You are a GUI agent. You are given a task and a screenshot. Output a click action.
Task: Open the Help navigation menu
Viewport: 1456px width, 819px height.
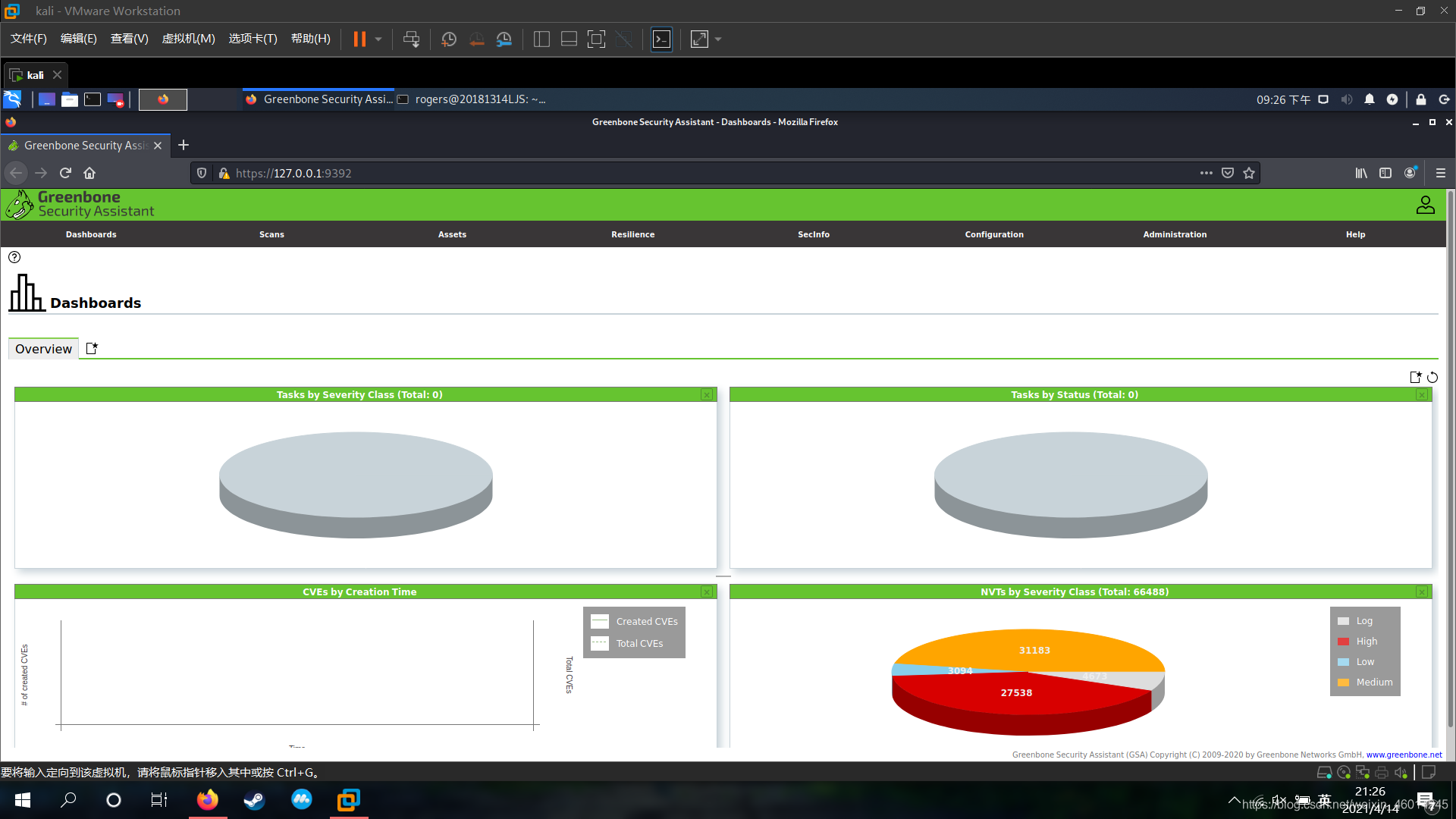1355,234
